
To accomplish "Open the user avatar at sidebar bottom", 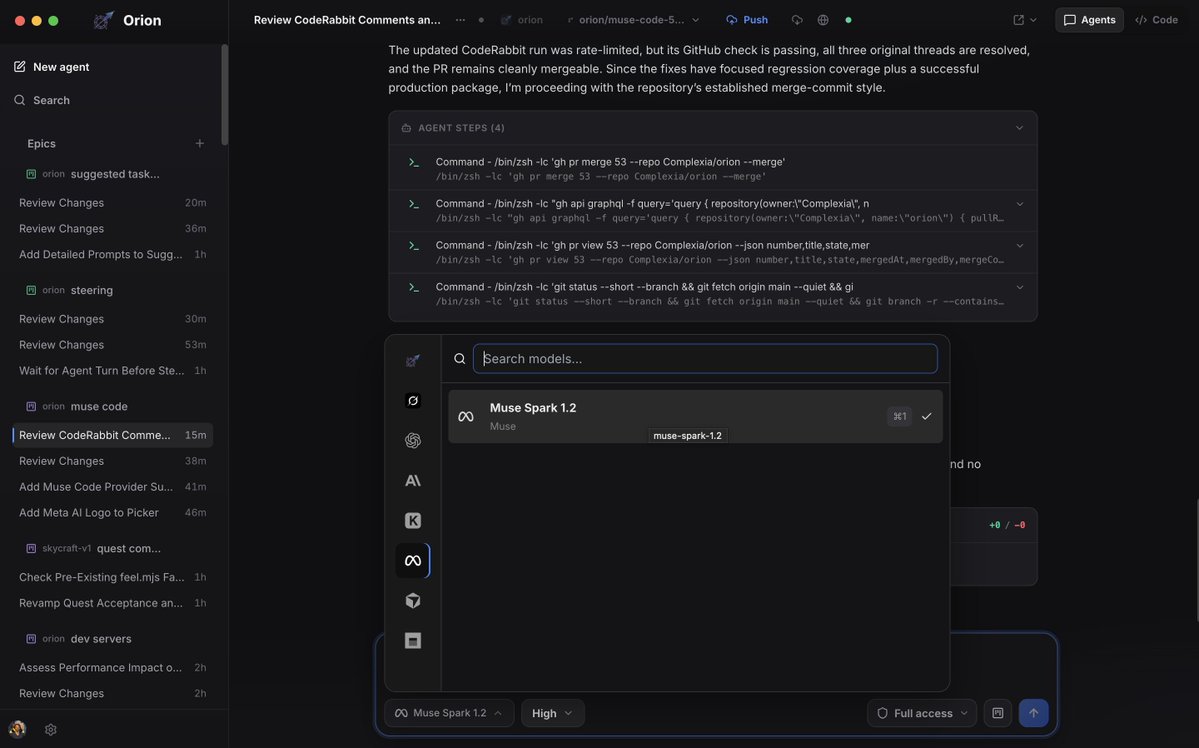I will [17, 729].
